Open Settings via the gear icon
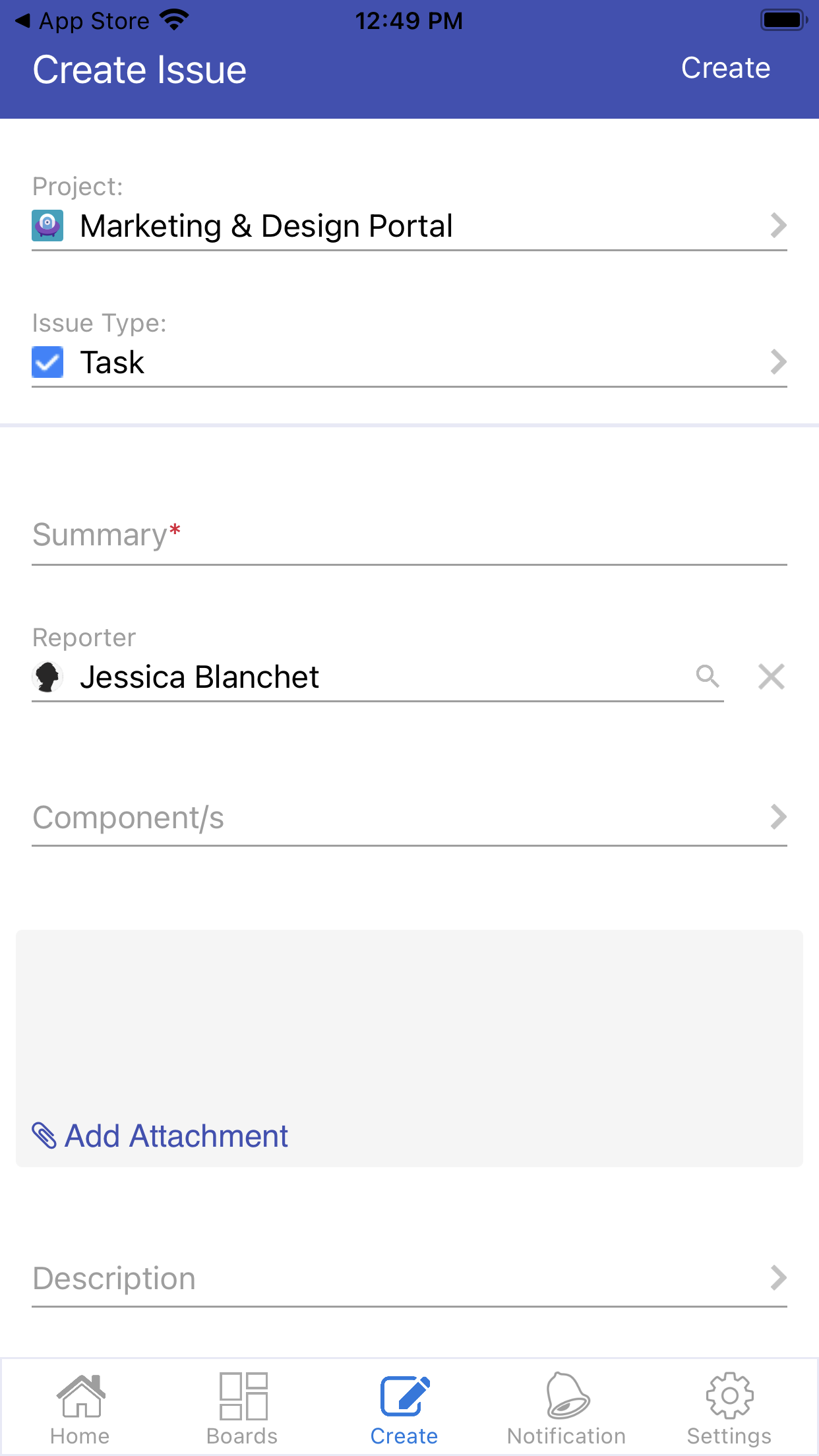Image resolution: width=819 pixels, height=1456 pixels. (729, 1409)
